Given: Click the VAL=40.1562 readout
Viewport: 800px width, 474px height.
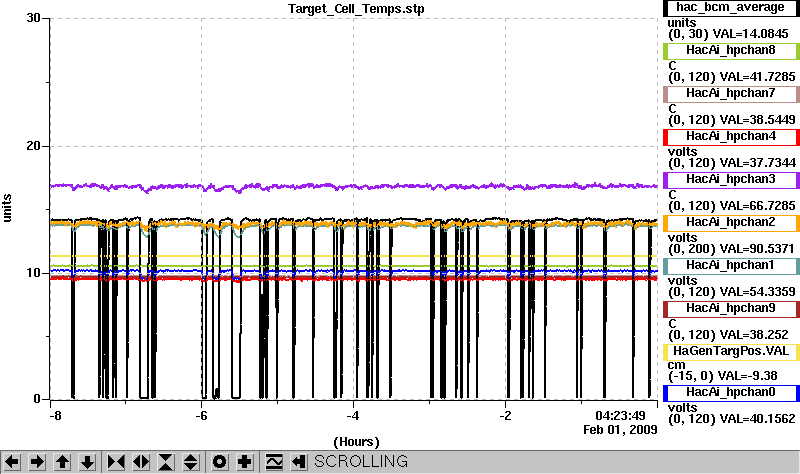Looking at the screenshot, I should [757, 419].
